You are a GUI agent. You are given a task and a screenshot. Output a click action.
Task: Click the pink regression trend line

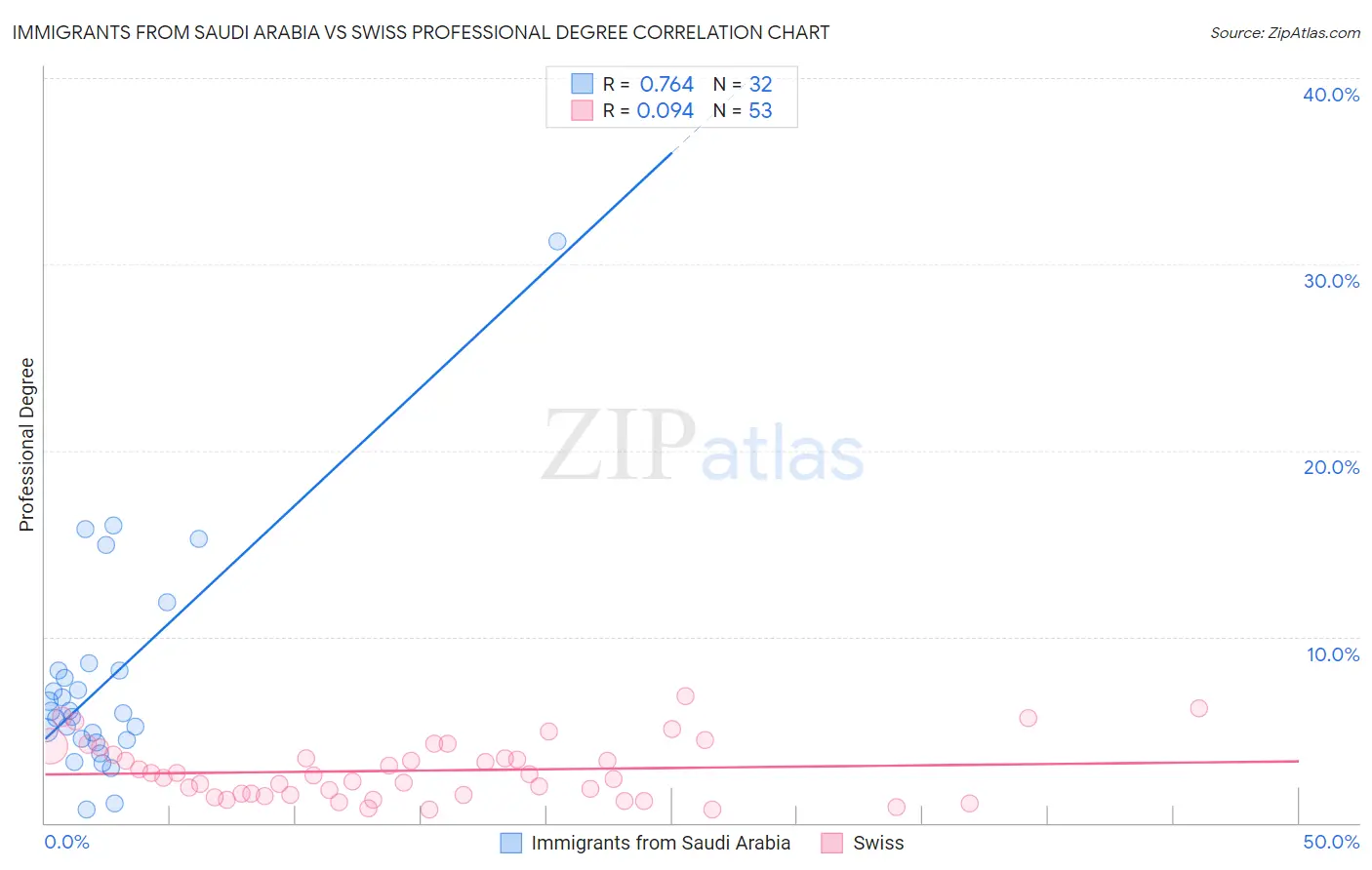pos(671,767)
